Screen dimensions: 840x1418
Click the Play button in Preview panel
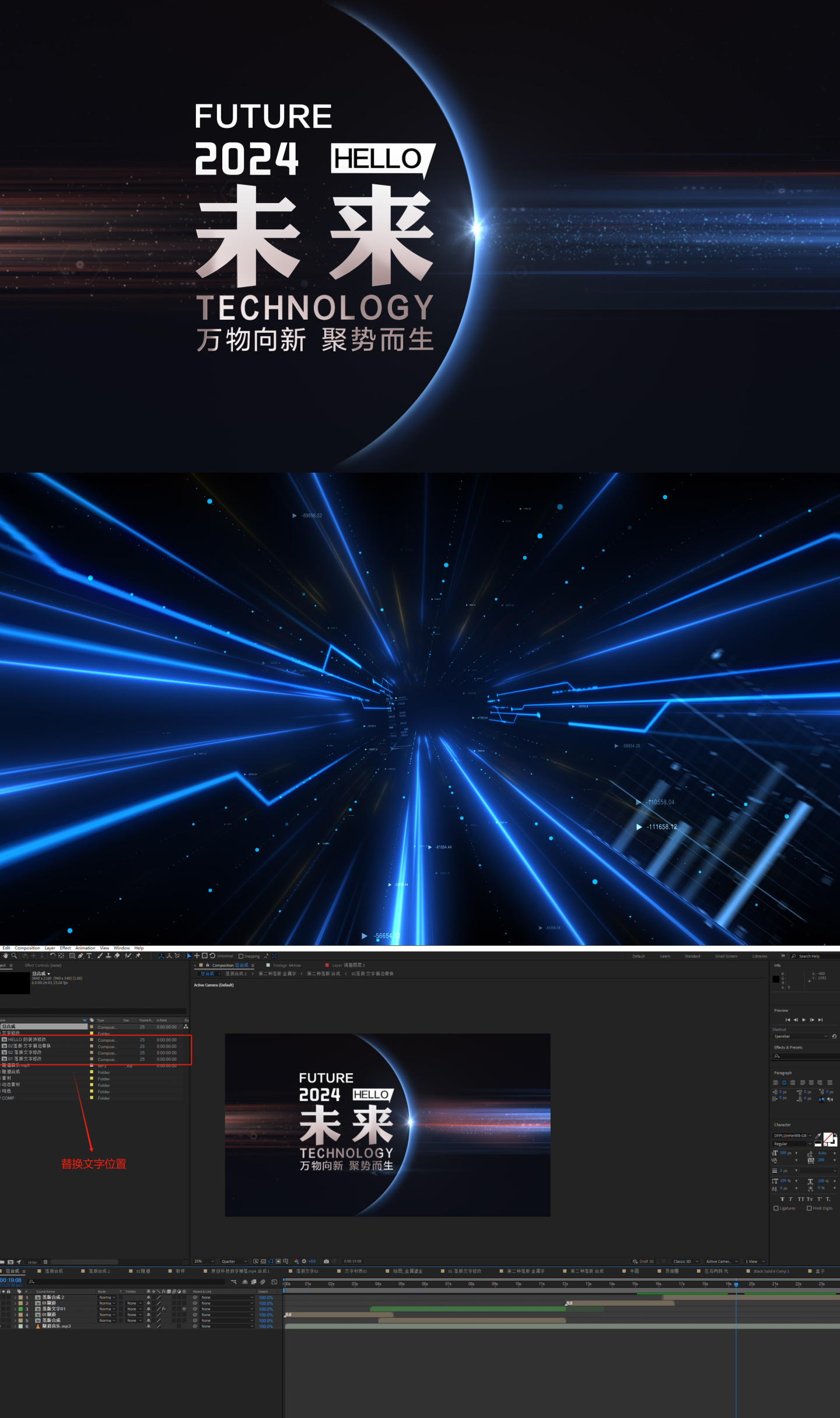click(804, 1020)
